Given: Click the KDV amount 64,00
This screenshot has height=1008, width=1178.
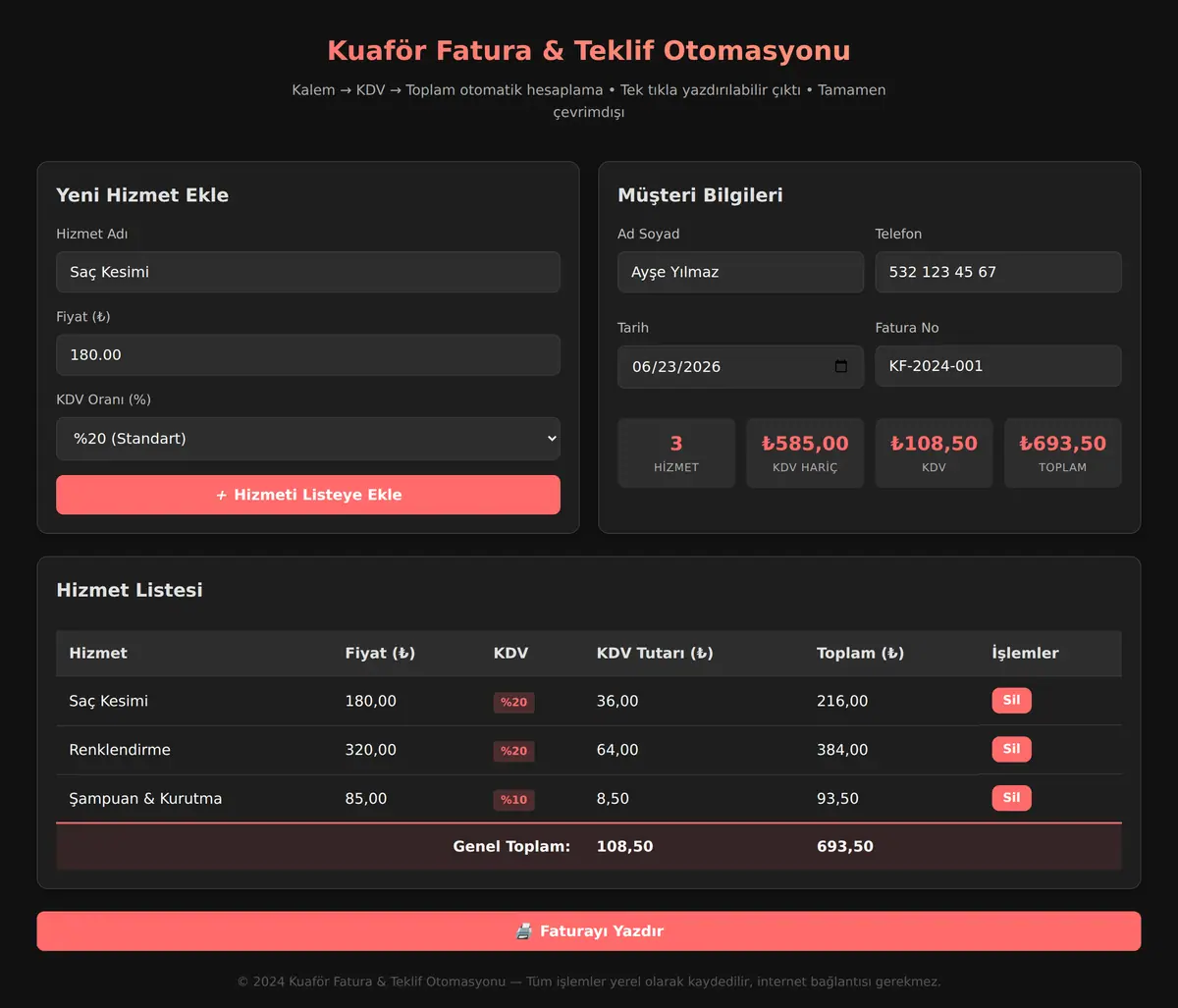Looking at the screenshot, I should [617, 750].
